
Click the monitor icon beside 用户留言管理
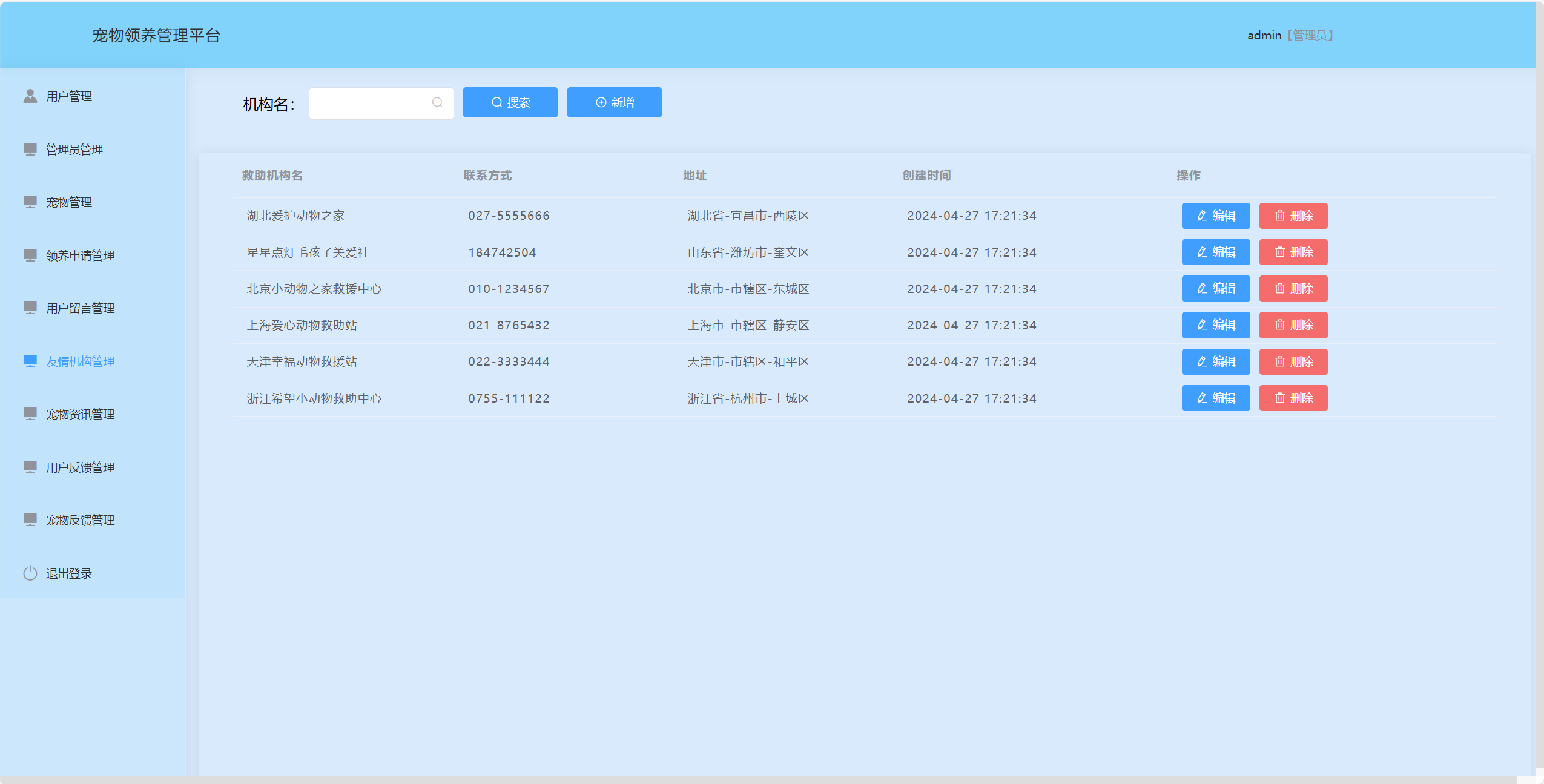30,308
